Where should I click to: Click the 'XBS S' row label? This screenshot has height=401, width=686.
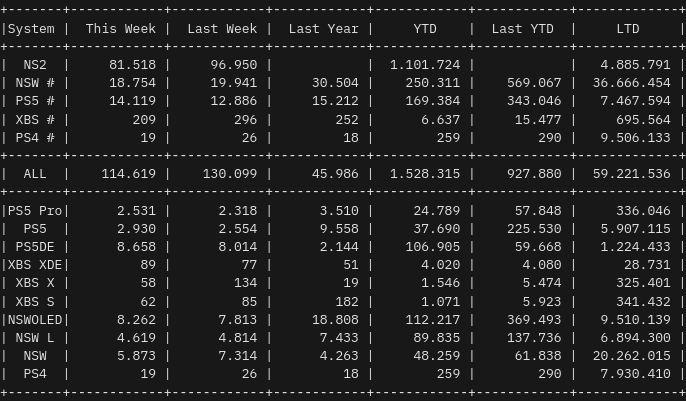[35, 301]
